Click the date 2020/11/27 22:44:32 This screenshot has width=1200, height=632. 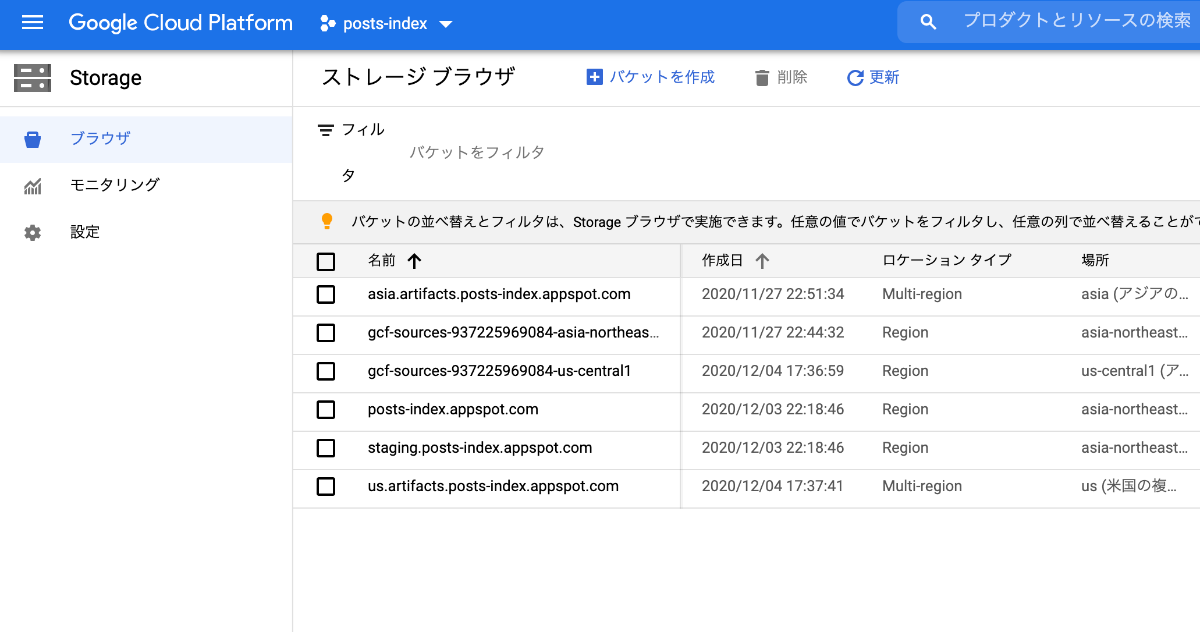773,333
